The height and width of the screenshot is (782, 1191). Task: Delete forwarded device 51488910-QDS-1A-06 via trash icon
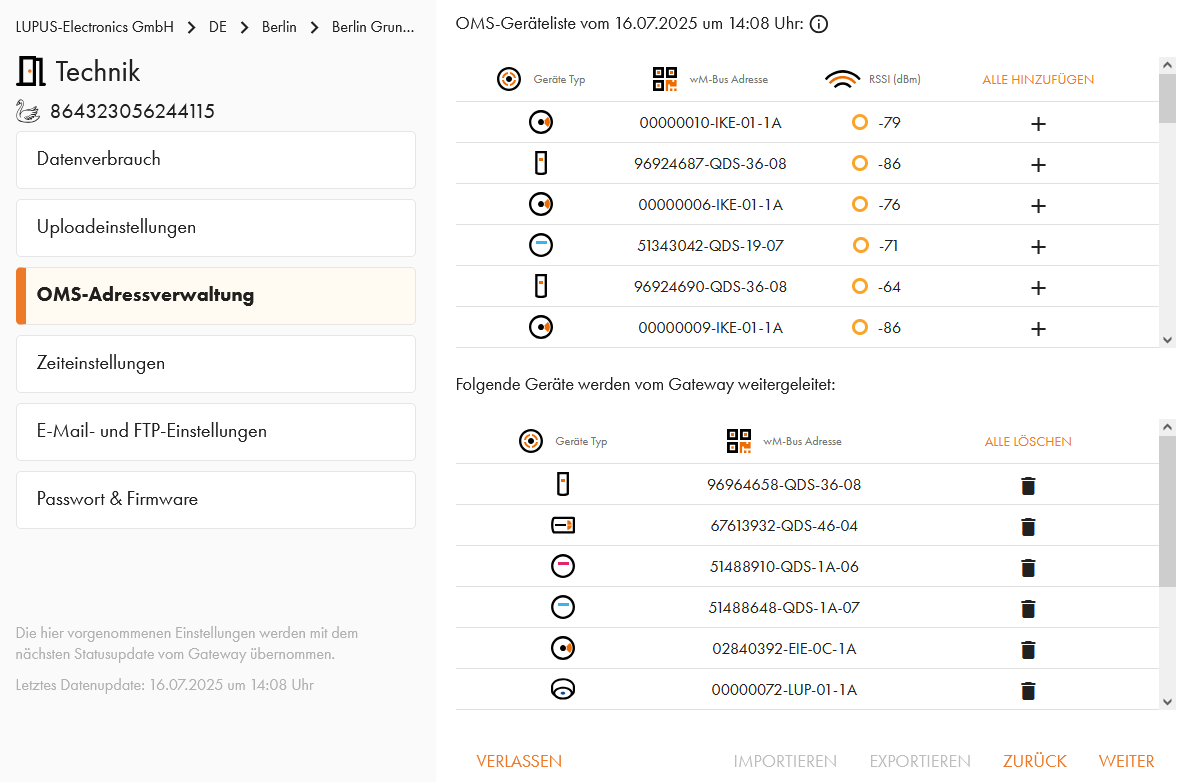1028,568
